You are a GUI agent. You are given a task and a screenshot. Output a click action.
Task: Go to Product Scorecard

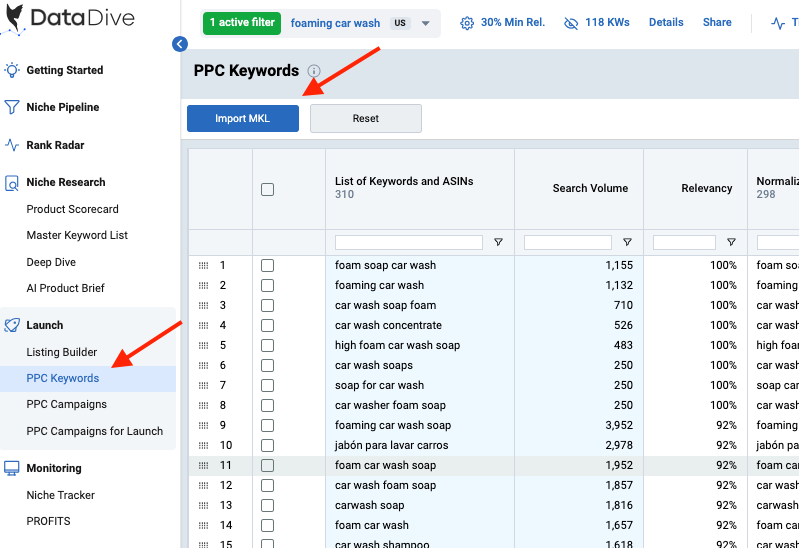coord(72,209)
